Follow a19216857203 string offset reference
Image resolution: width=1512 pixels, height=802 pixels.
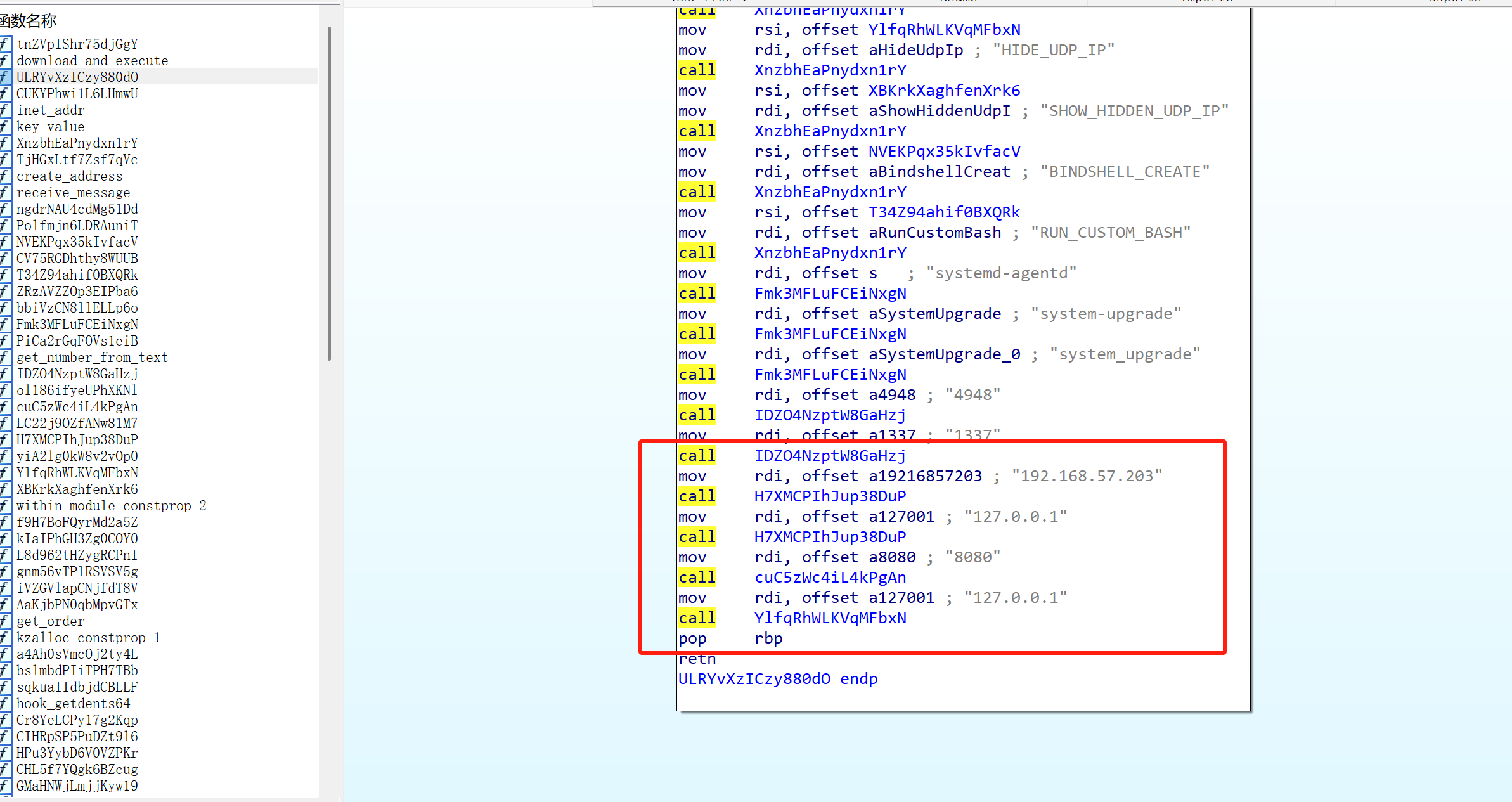click(x=925, y=476)
